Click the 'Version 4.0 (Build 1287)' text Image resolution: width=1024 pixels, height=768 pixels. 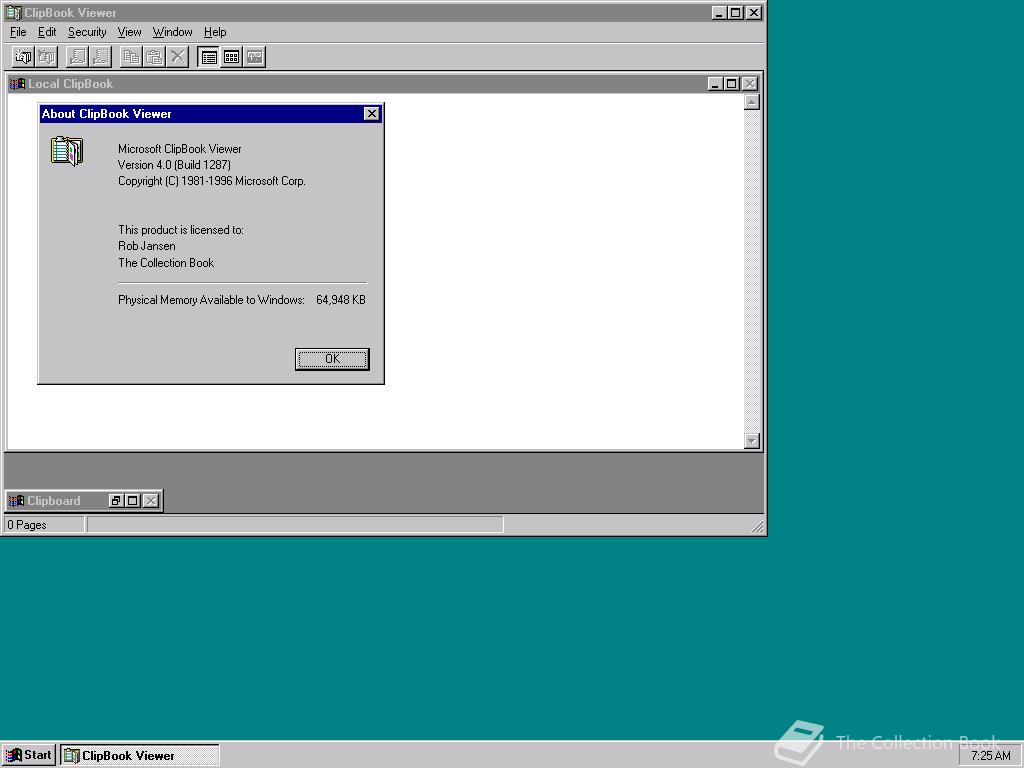click(174, 165)
